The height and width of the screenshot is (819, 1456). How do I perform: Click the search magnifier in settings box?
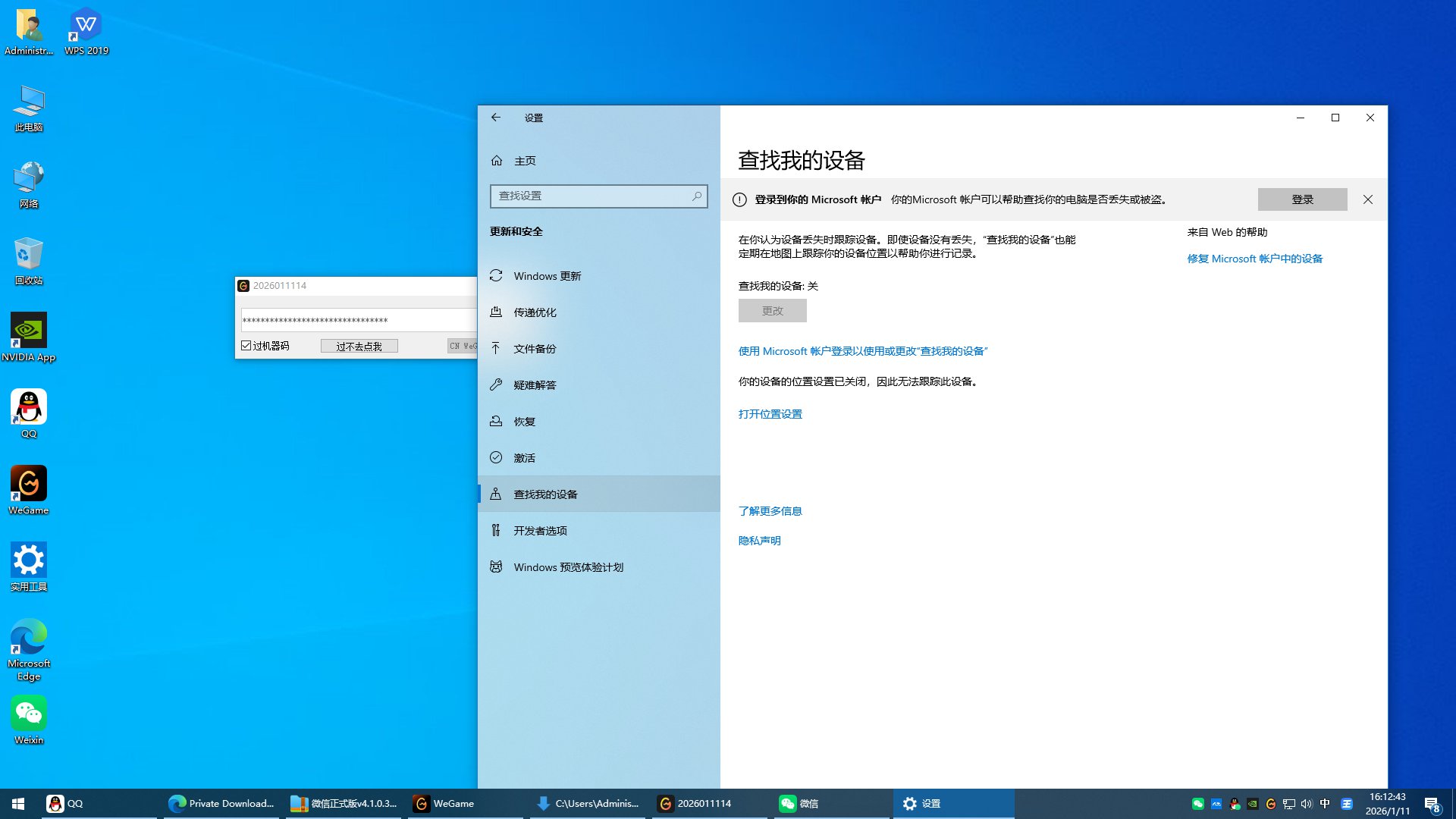[x=696, y=196]
